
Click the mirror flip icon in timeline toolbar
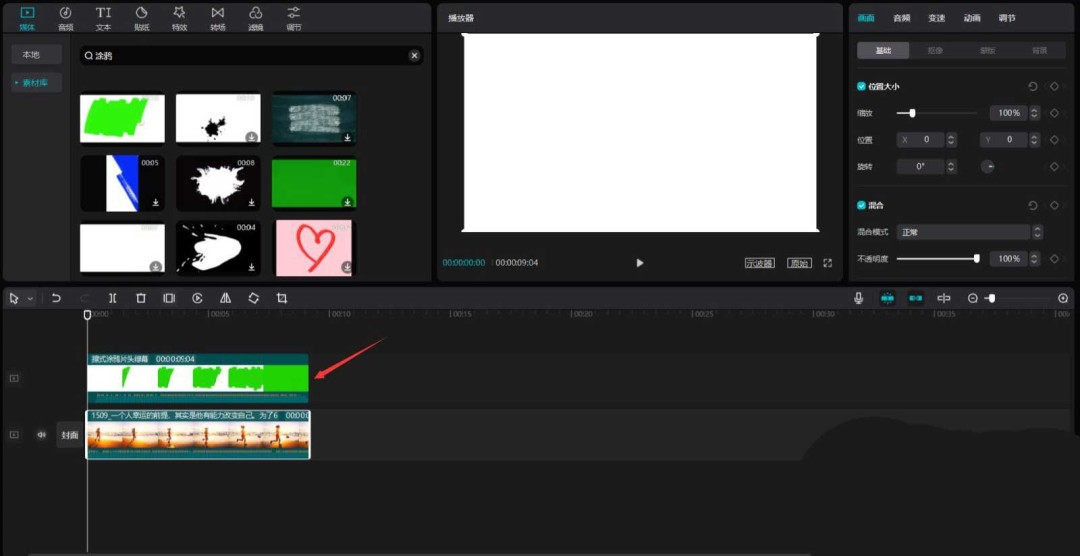tap(225, 298)
